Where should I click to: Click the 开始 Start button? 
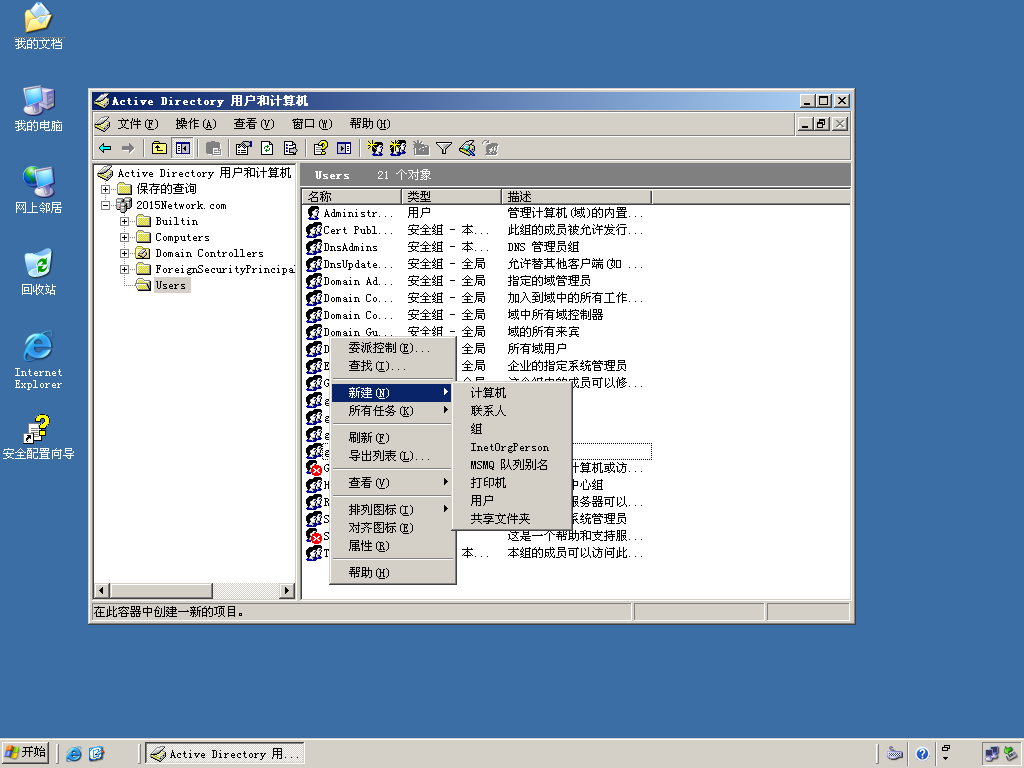(26, 754)
